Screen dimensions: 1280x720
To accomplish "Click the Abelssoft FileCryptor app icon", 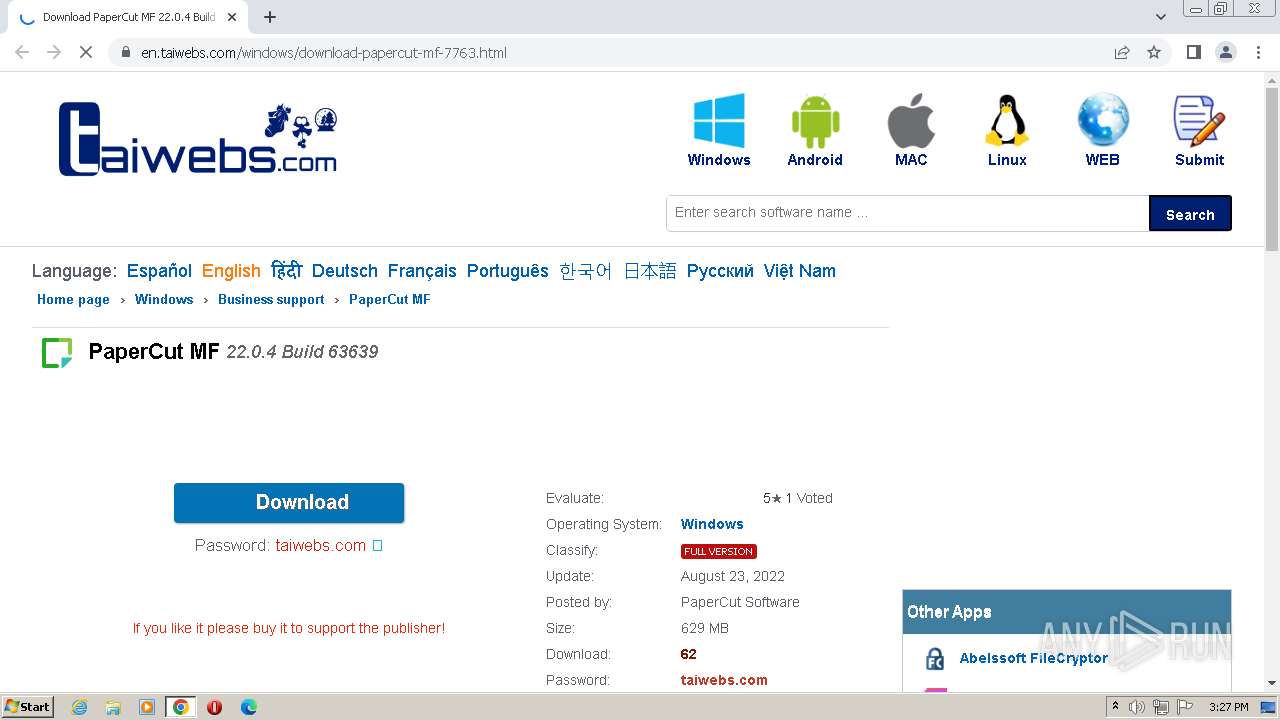I will pos(935,658).
